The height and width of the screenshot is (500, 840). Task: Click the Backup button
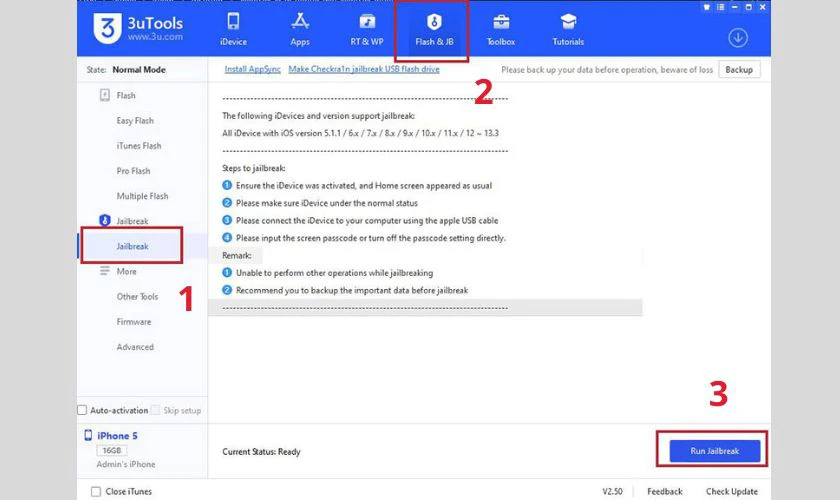[739, 70]
